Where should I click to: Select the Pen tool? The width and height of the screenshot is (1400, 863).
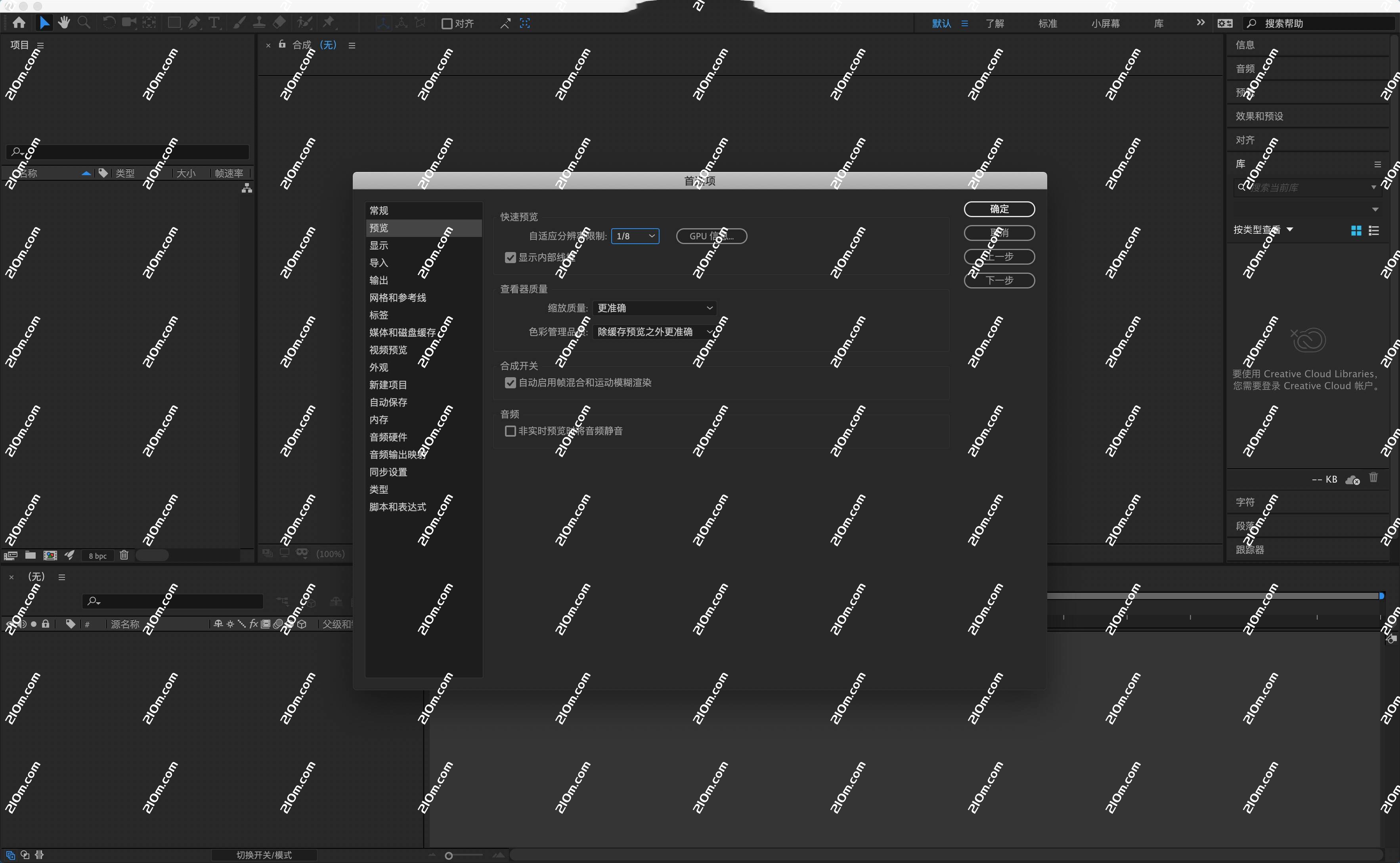[x=194, y=23]
